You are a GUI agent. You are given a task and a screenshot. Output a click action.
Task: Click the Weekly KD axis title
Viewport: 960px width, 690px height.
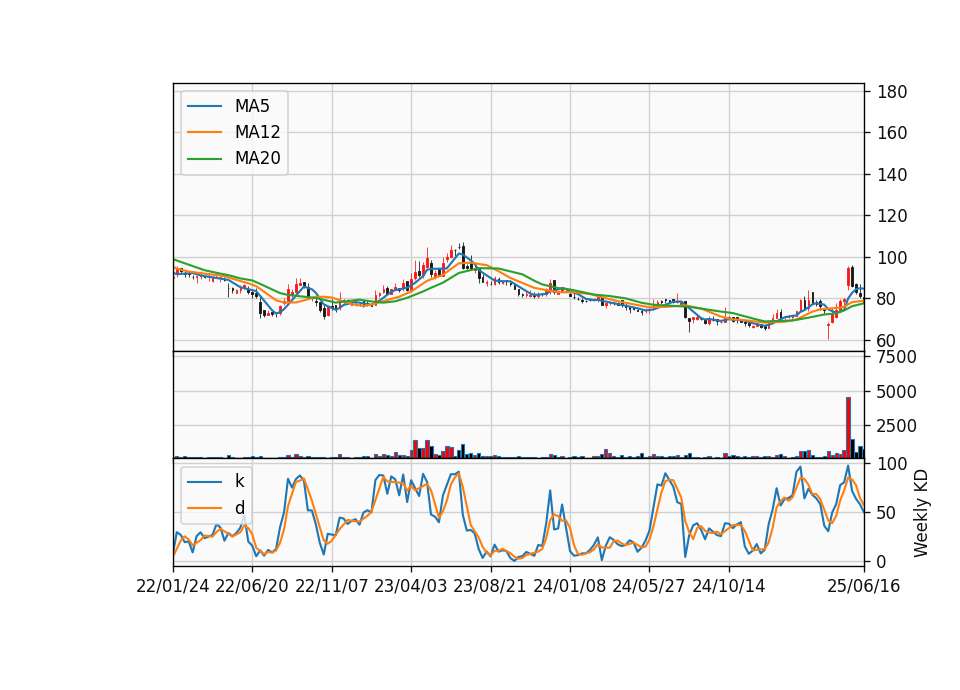click(x=920, y=513)
